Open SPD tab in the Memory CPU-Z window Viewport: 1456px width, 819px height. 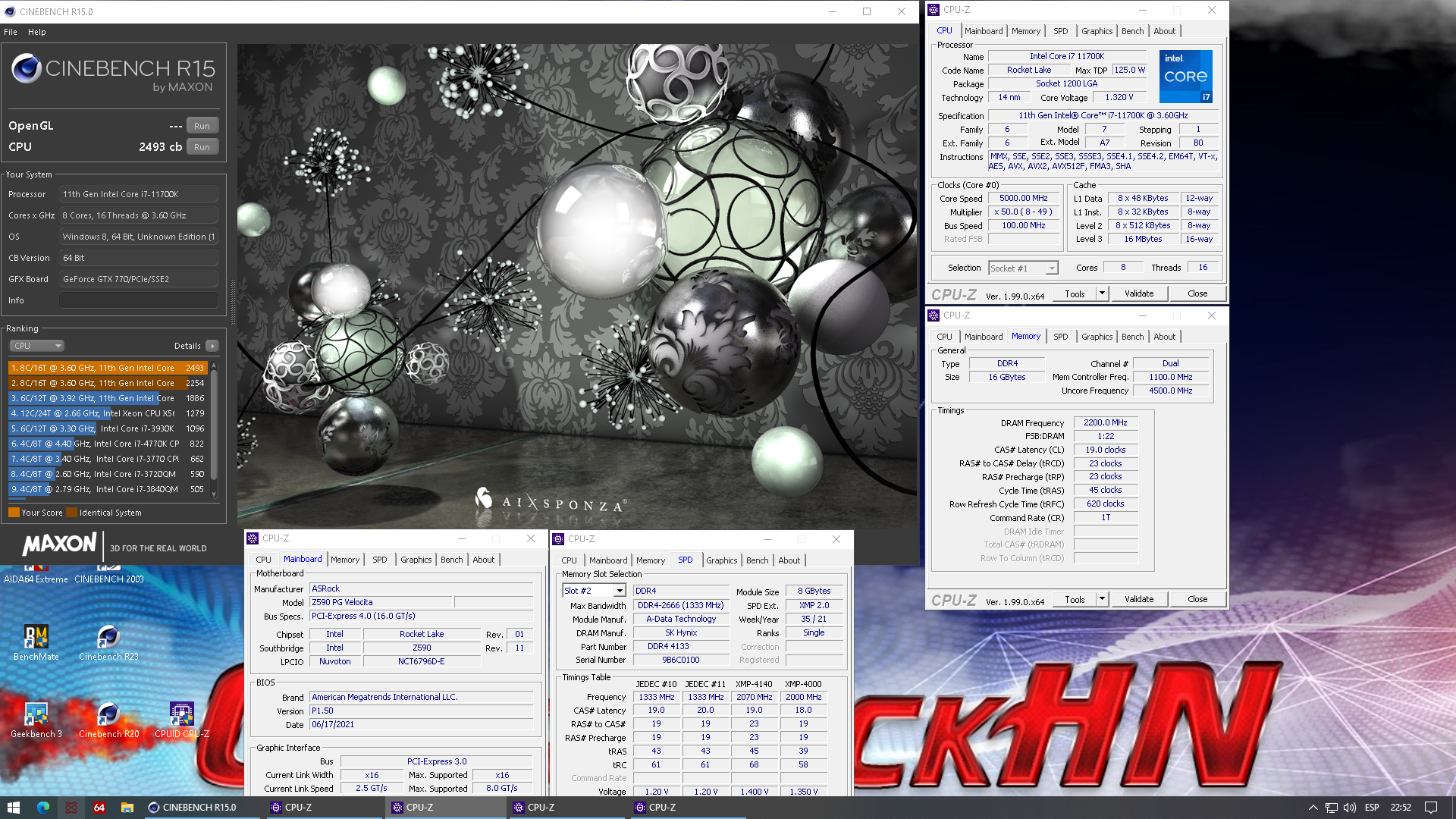click(x=1060, y=337)
